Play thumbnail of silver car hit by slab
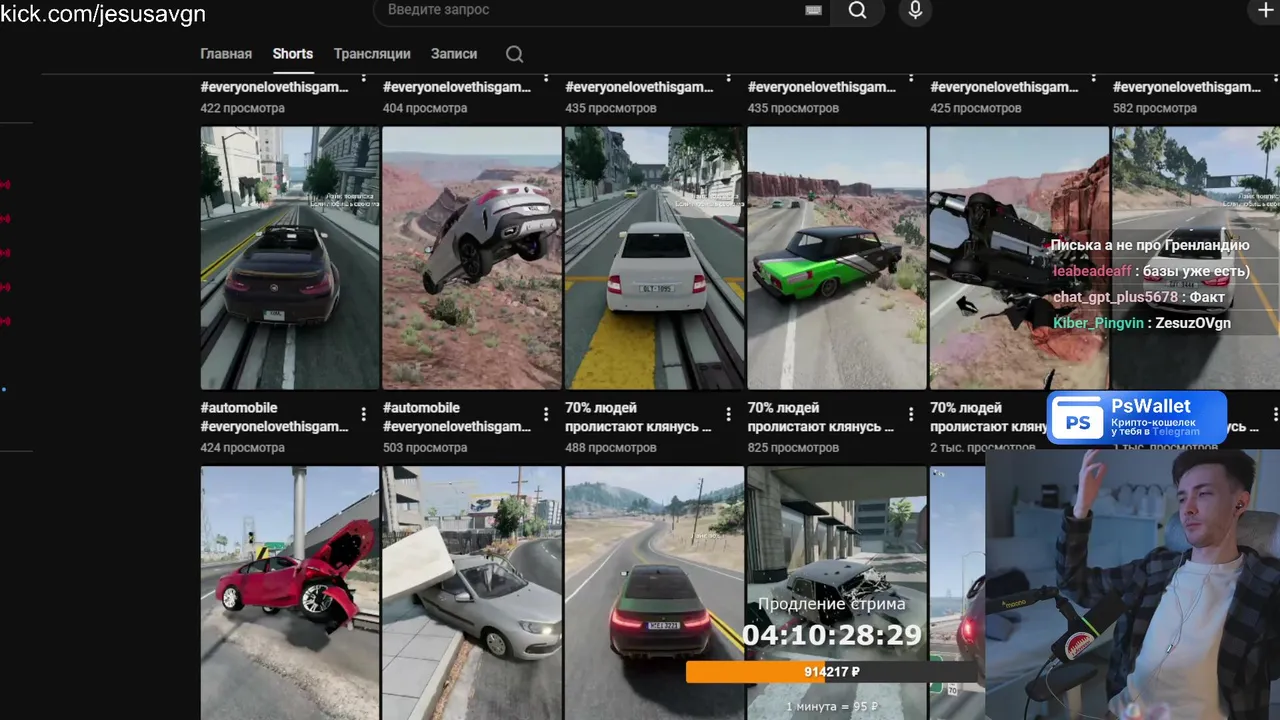 (x=472, y=592)
